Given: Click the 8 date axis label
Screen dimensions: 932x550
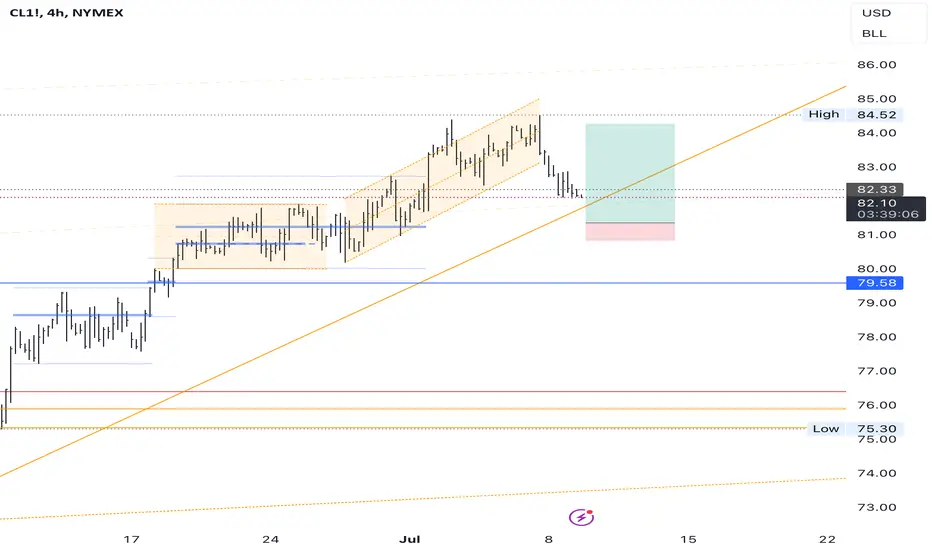Looking at the screenshot, I should pyautogui.click(x=549, y=539).
